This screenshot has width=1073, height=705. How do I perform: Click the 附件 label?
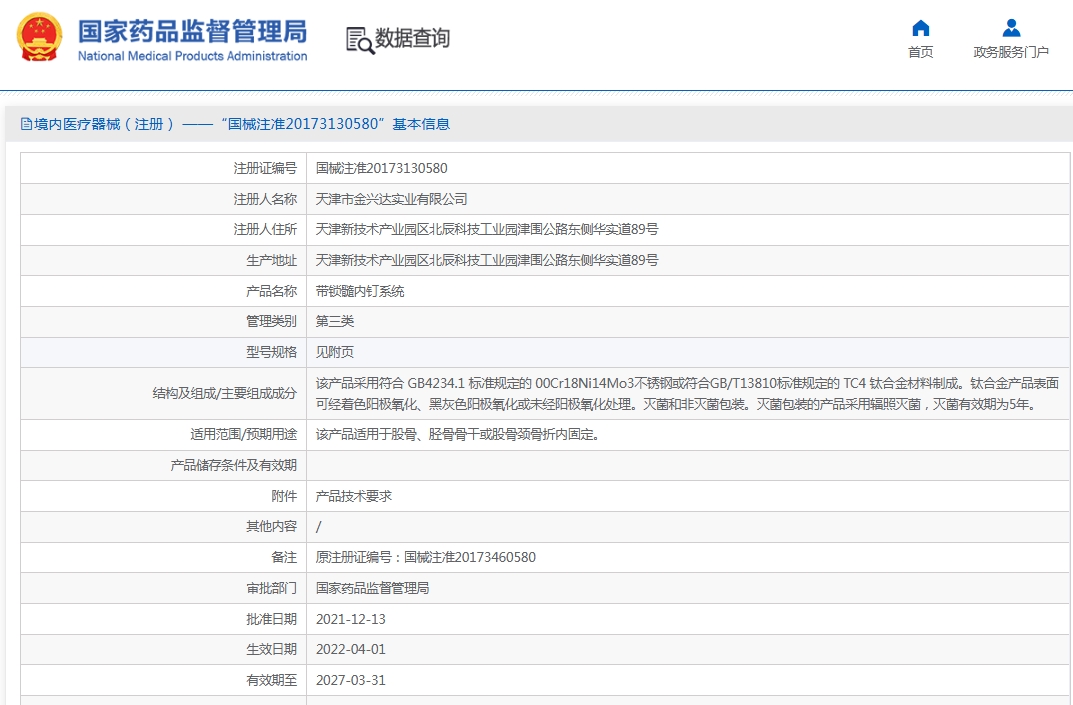284,496
